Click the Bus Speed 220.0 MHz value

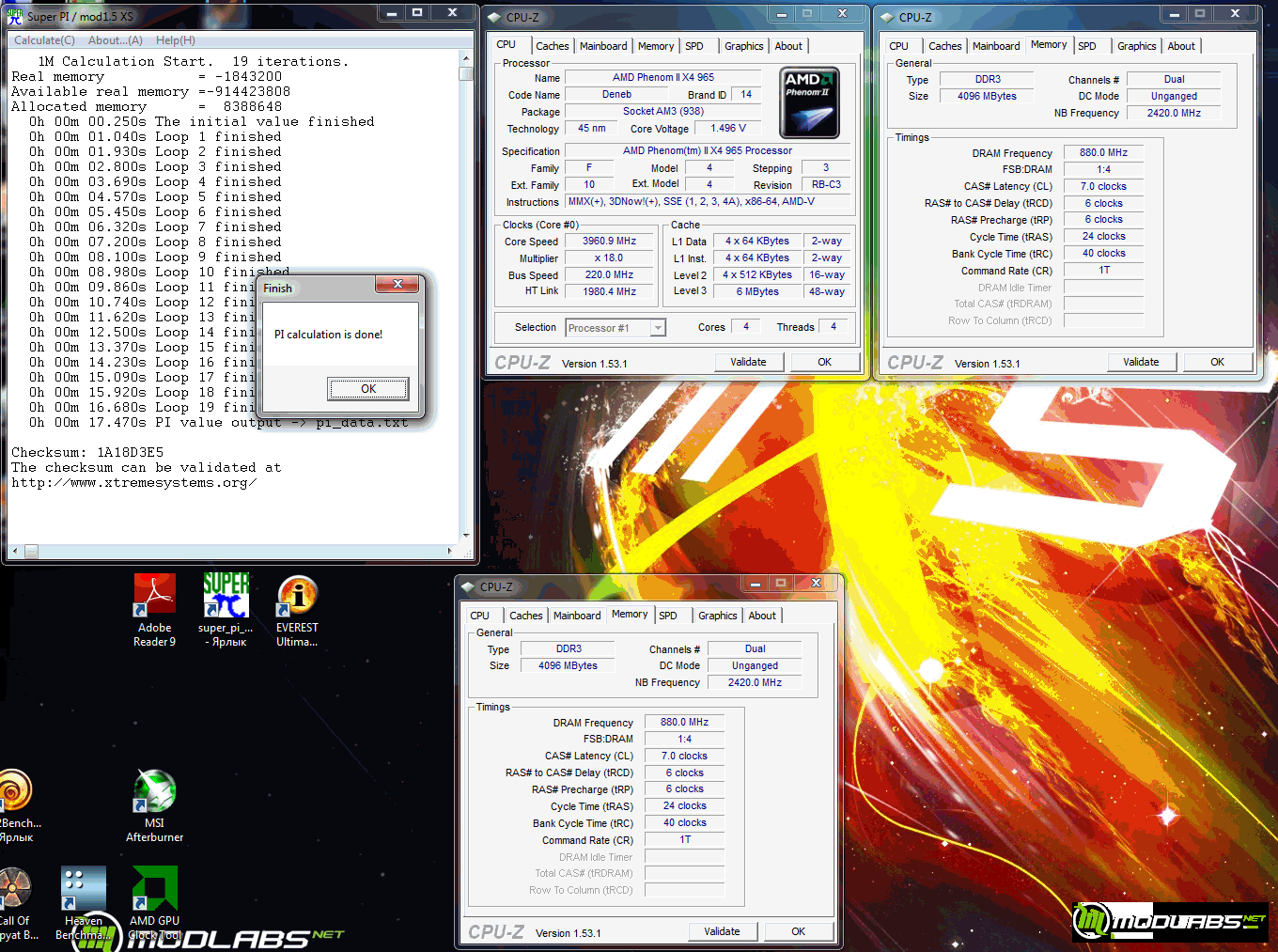coord(609,275)
